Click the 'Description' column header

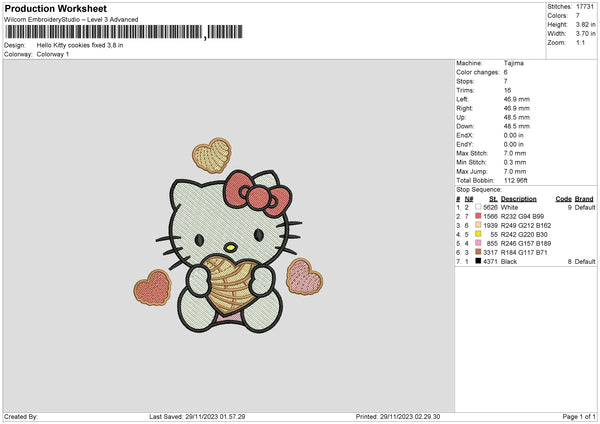[518, 199]
